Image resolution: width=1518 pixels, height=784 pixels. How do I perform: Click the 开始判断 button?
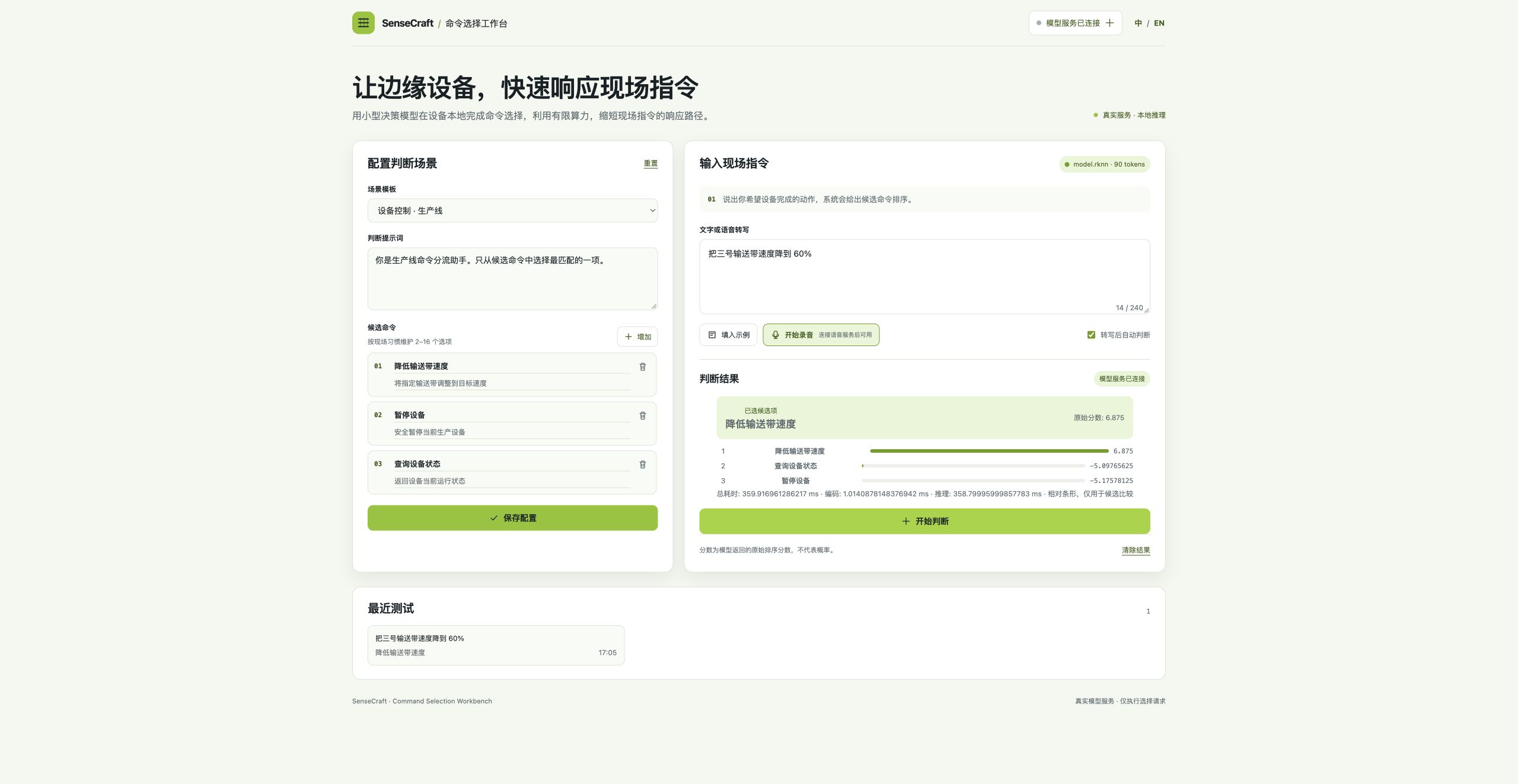pos(924,521)
